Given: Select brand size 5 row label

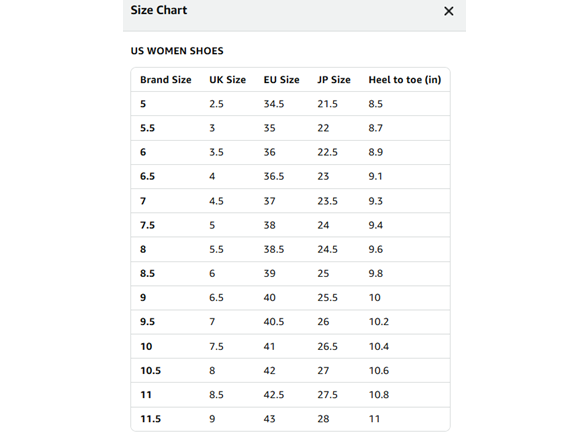Looking at the screenshot, I should [143, 104].
